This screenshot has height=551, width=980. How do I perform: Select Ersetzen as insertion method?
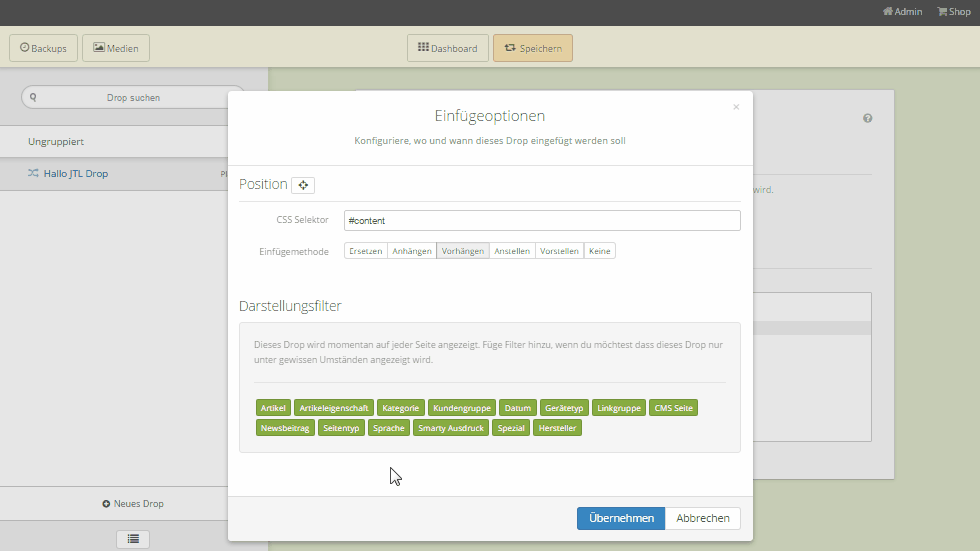point(365,251)
